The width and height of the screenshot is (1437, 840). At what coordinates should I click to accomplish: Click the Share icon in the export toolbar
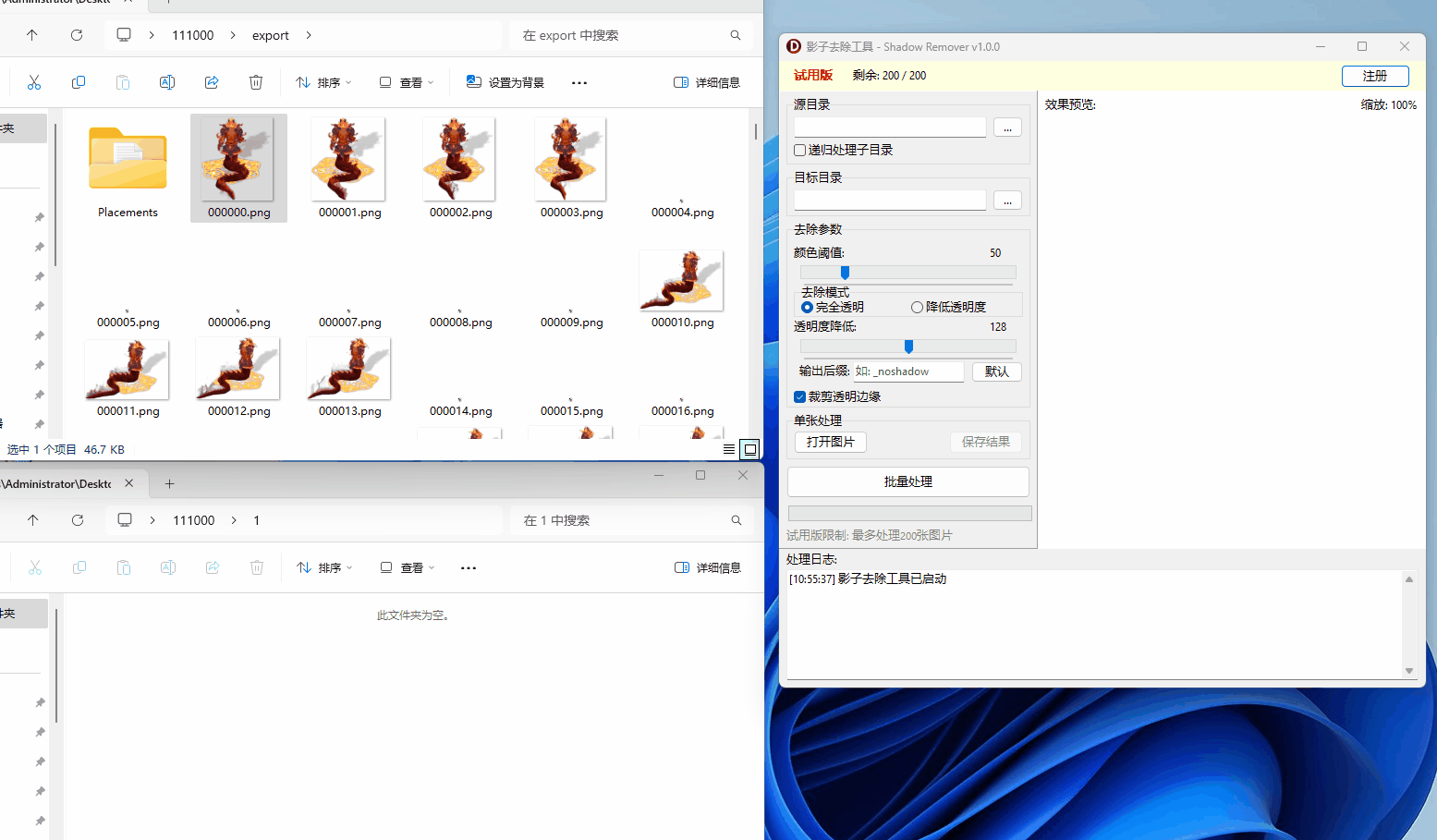(212, 82)
